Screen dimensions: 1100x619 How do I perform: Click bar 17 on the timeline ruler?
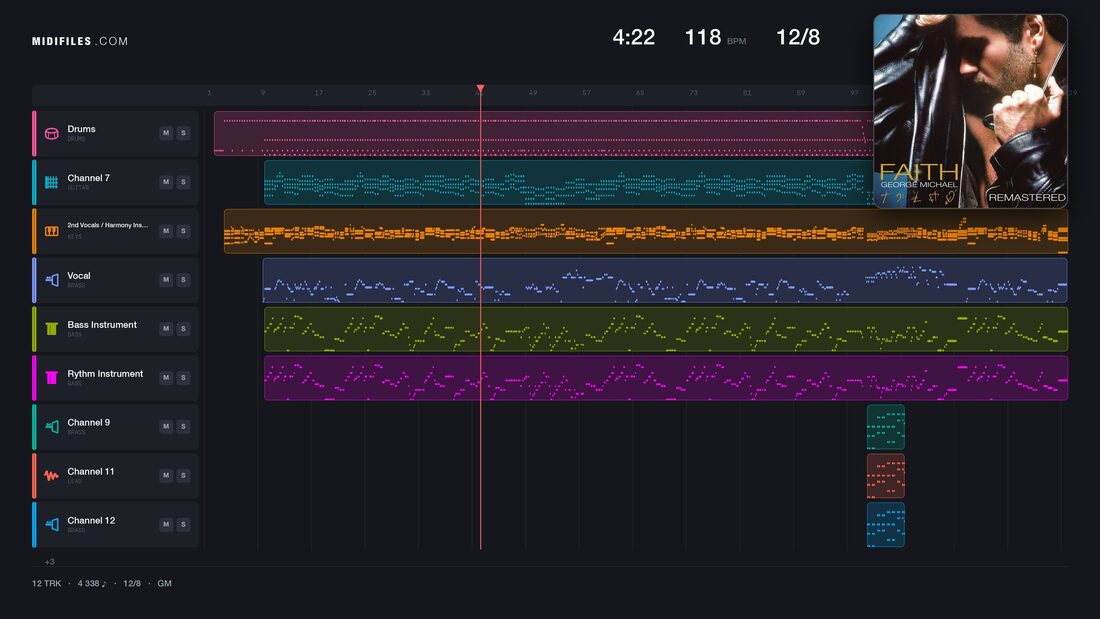[x=318, y=93]
